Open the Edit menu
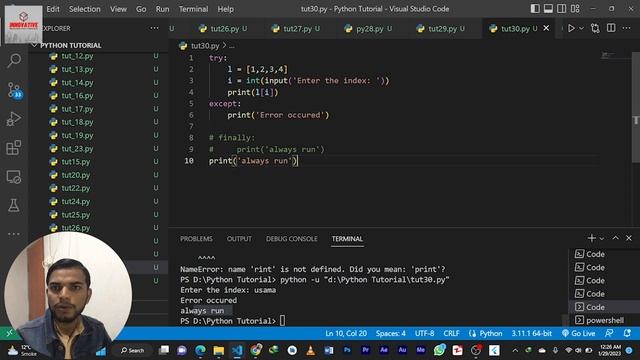This screenshot has height=360, width=640. click(x=53, y=9)
